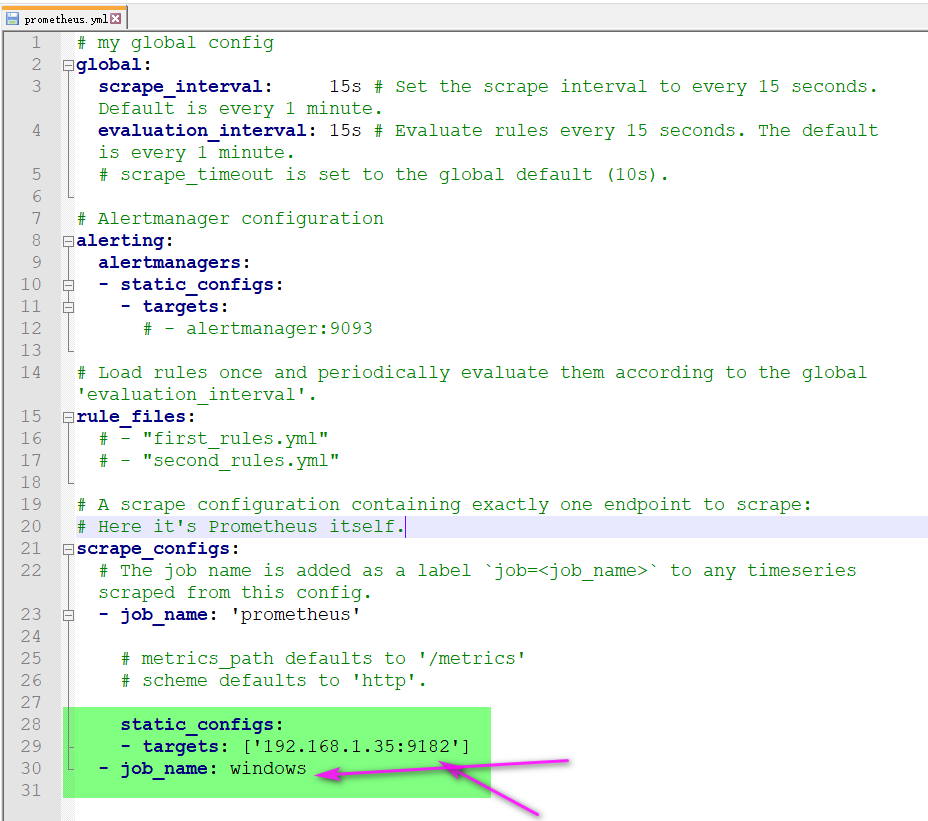
Task: Click the '# A scrape configuration containing' comment
Action: click(x=444, y=504)
